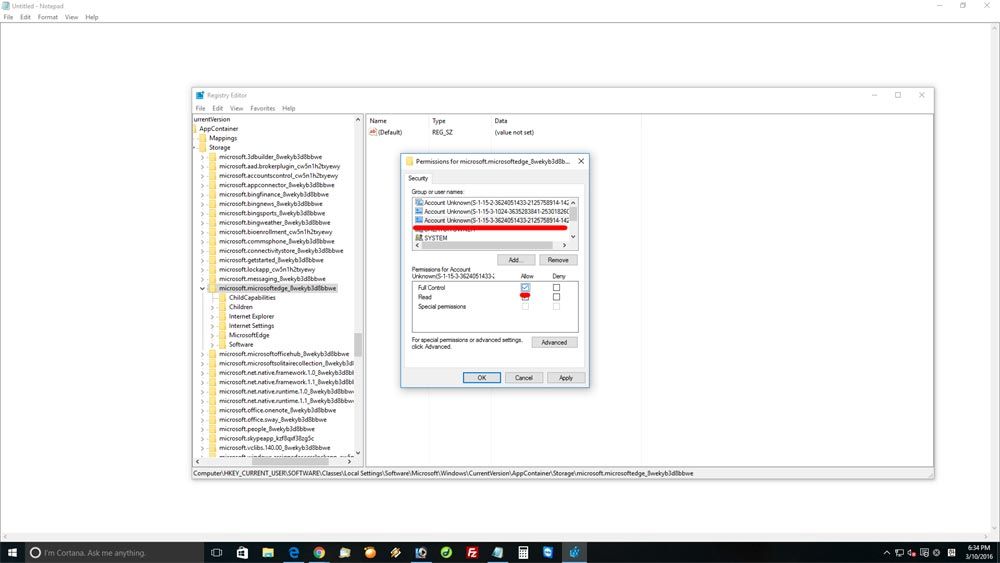1000x563 pixels.
Task: Open Registry Editor File menu
Action: tap(200, 108)
